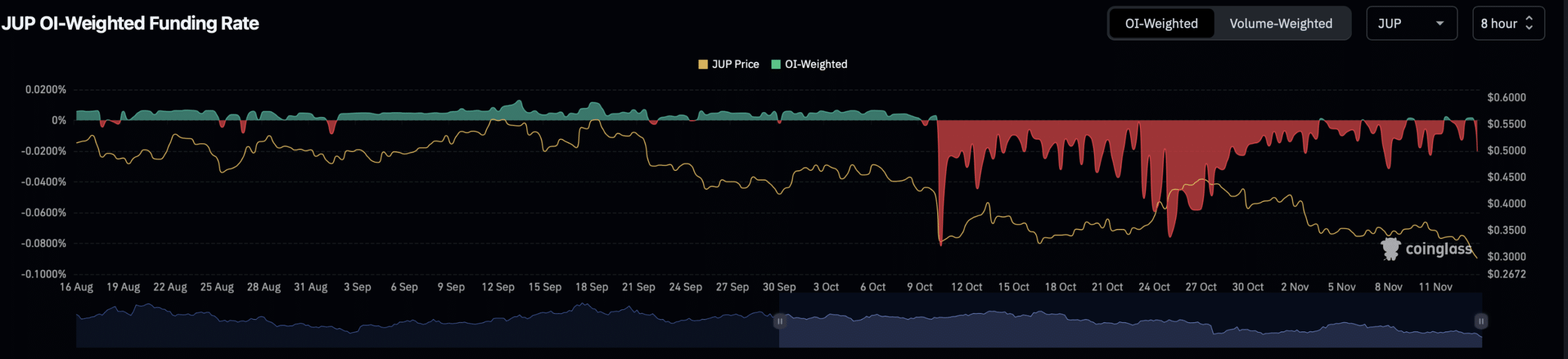Screen dimensions: 1568x359
Task: Open the 8 hour interval selector
Action: 1499,24
